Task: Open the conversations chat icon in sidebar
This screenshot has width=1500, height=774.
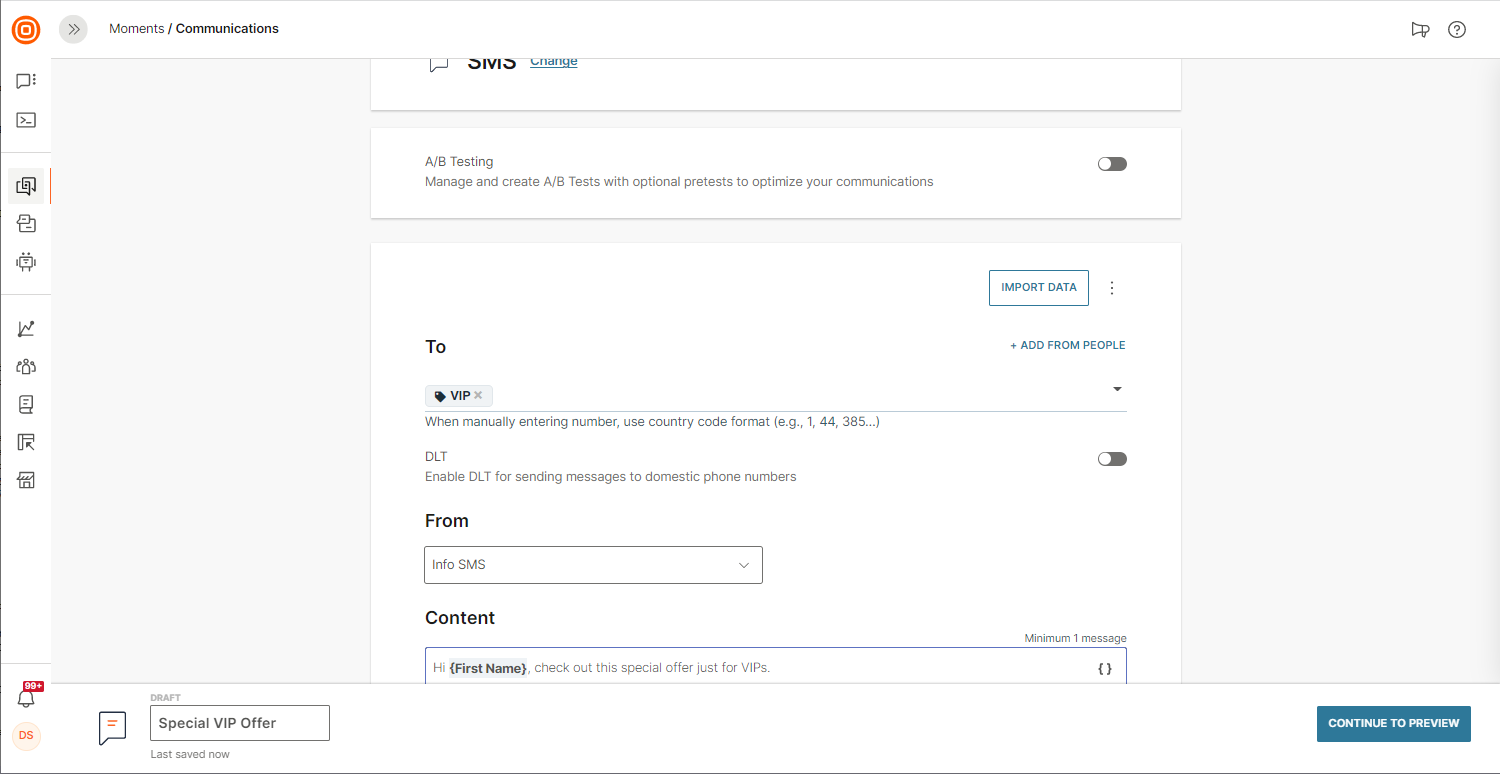Action: pos(26,81)
